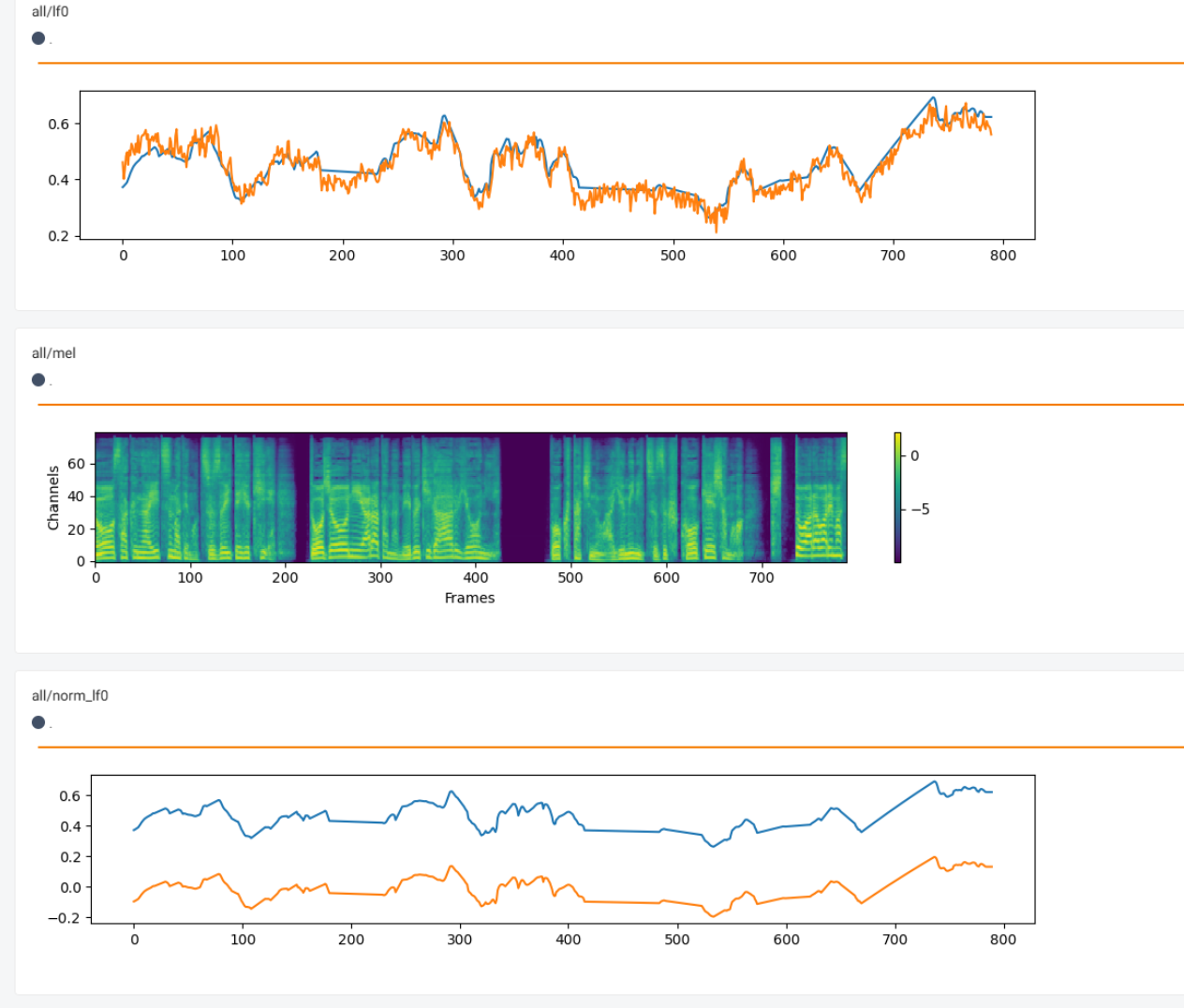Click the Channels y-axis label
The height and width of the screenshot is (1008, 1184).
click(x=52, y=497)
